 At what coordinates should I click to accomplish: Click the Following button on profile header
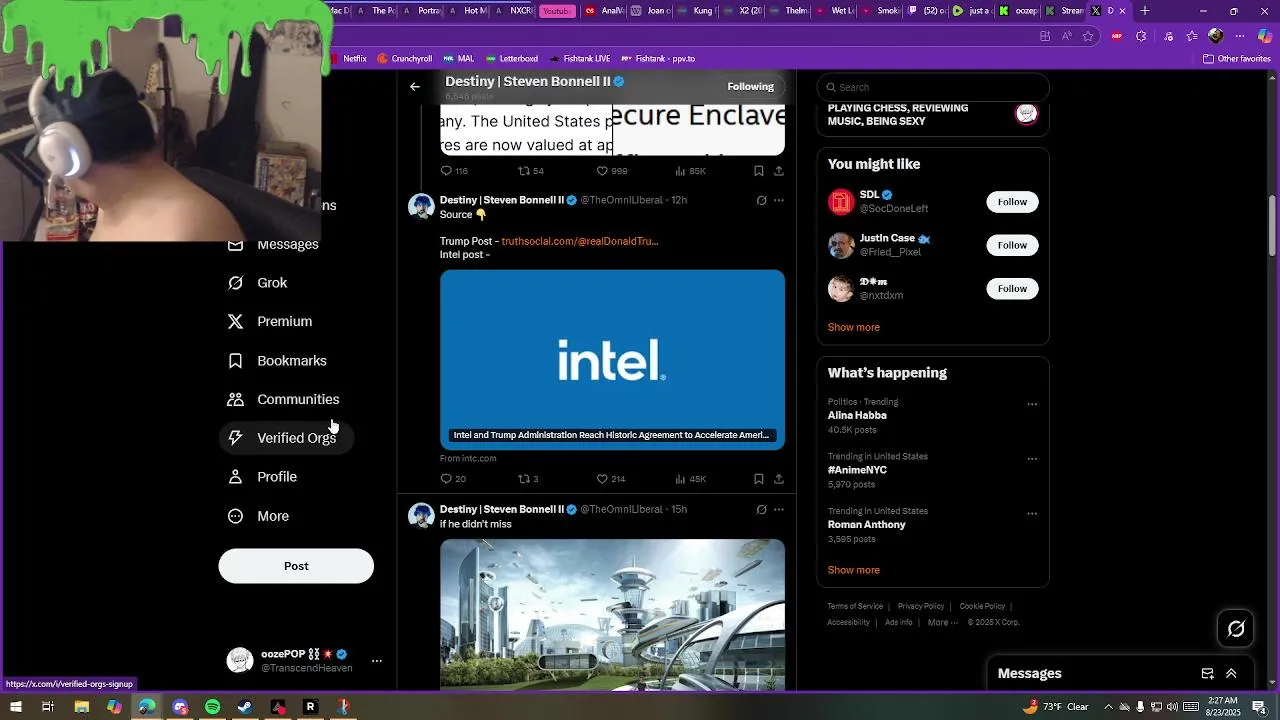[x=751, y=87]
